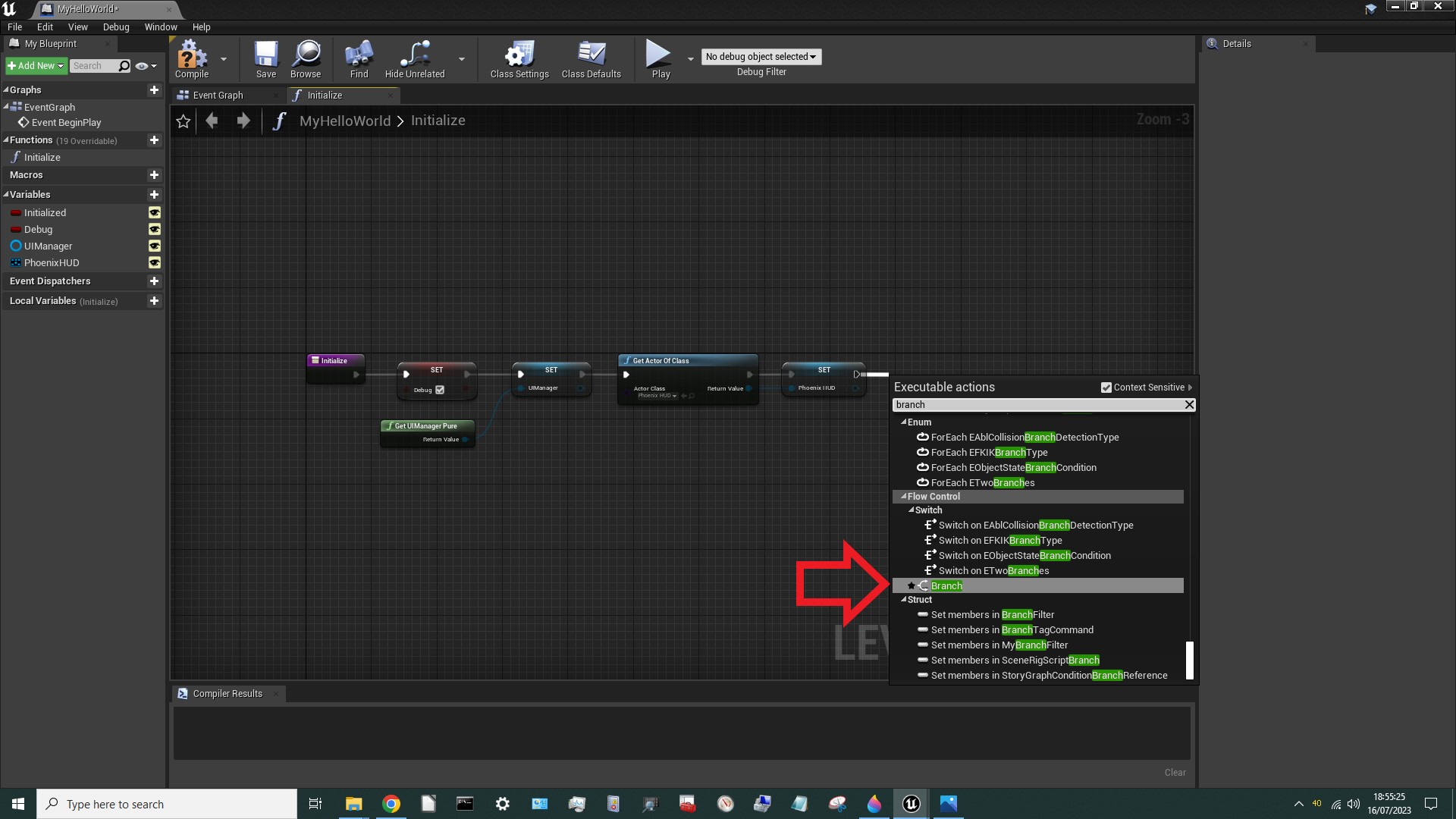Start Play in editor
Image resolution: width=1456 pixels, height=819 pixels.
660,59
